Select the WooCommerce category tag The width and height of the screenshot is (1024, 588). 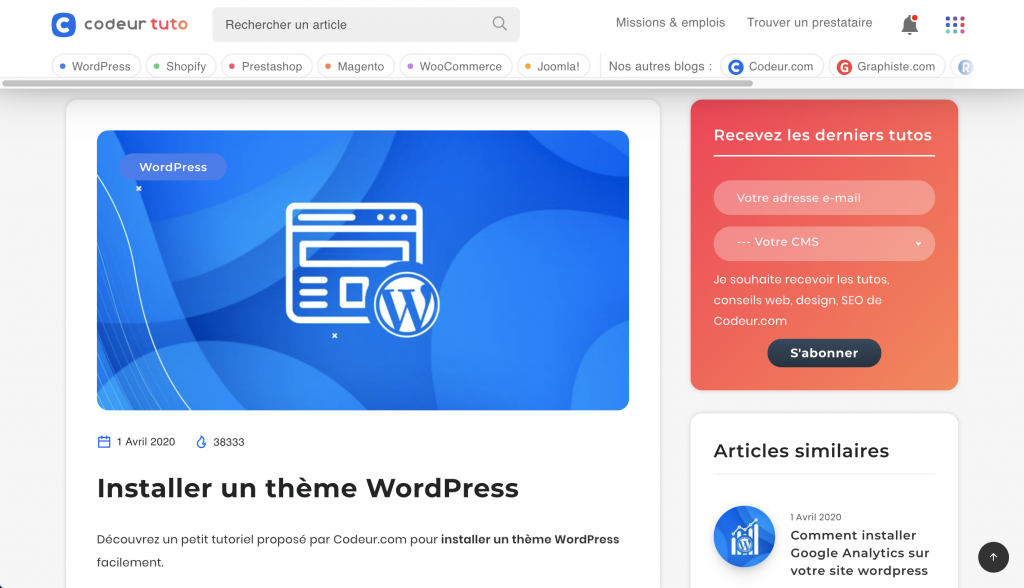[455, 66]
